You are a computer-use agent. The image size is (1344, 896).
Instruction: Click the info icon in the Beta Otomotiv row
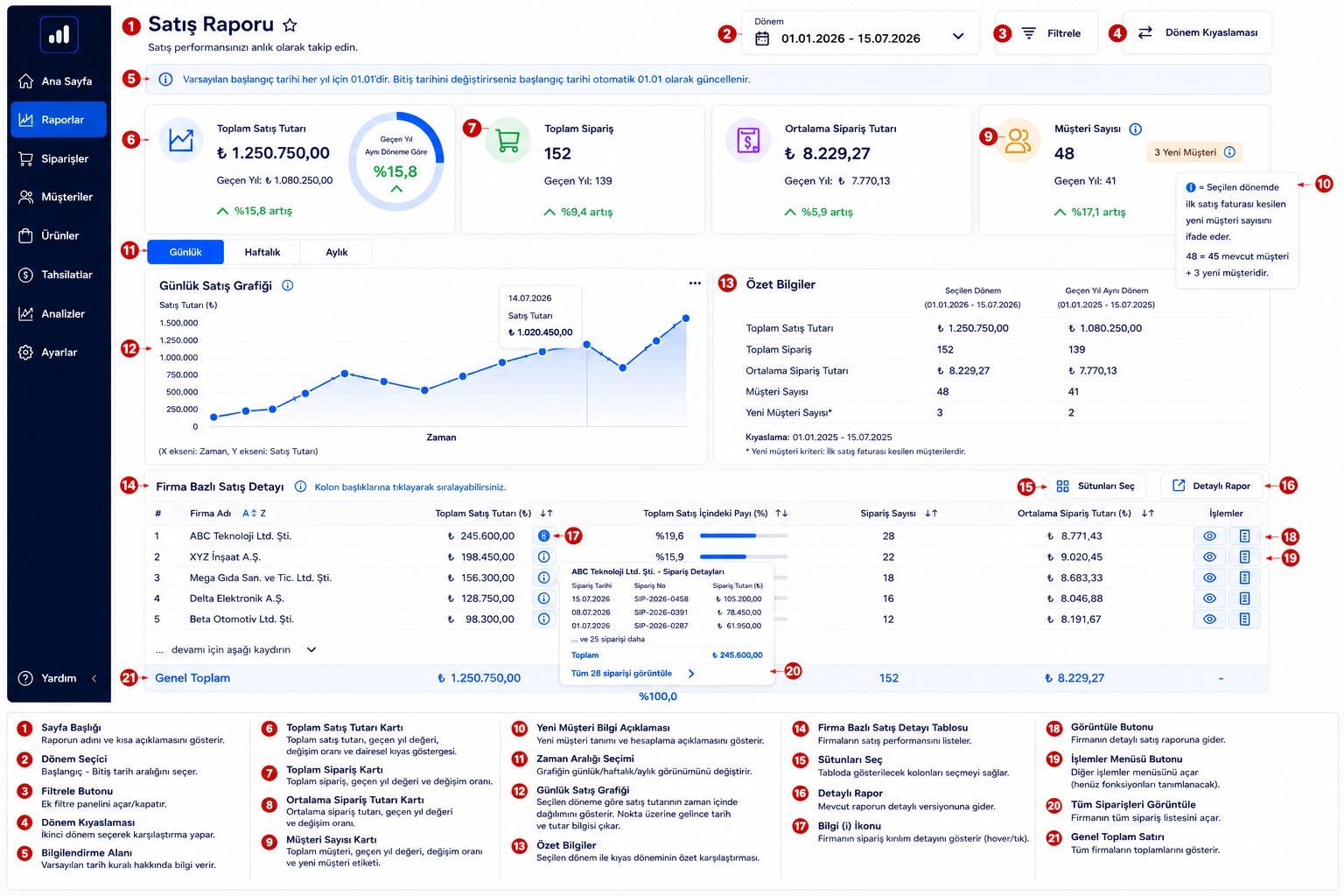click(x=543, y=619)
